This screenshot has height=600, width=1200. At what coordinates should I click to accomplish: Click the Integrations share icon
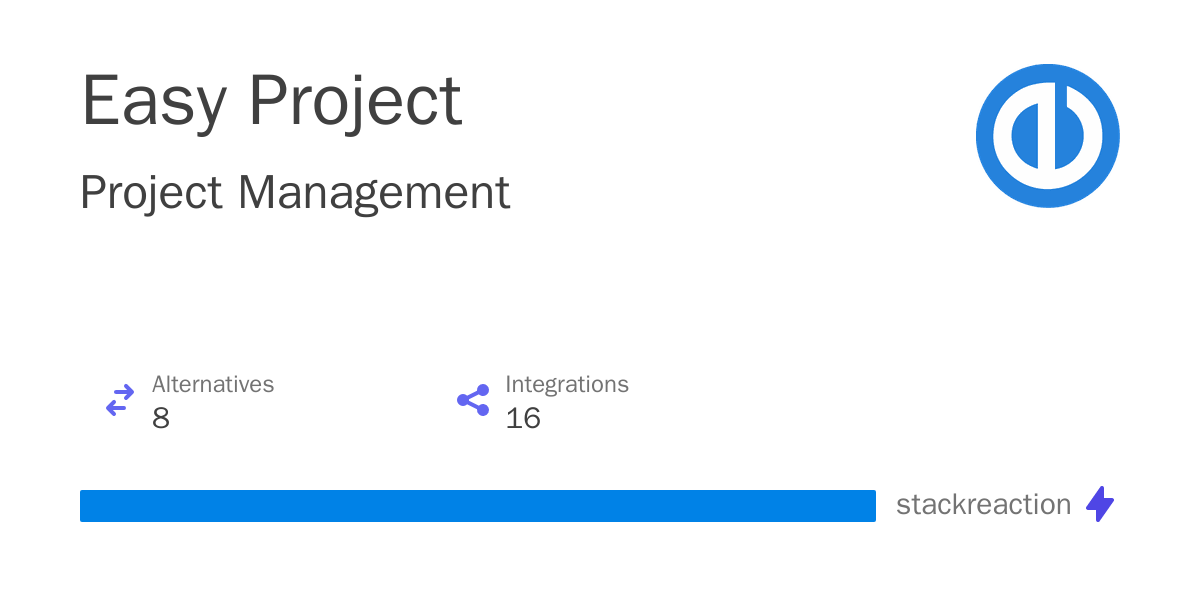coord(473,400)
